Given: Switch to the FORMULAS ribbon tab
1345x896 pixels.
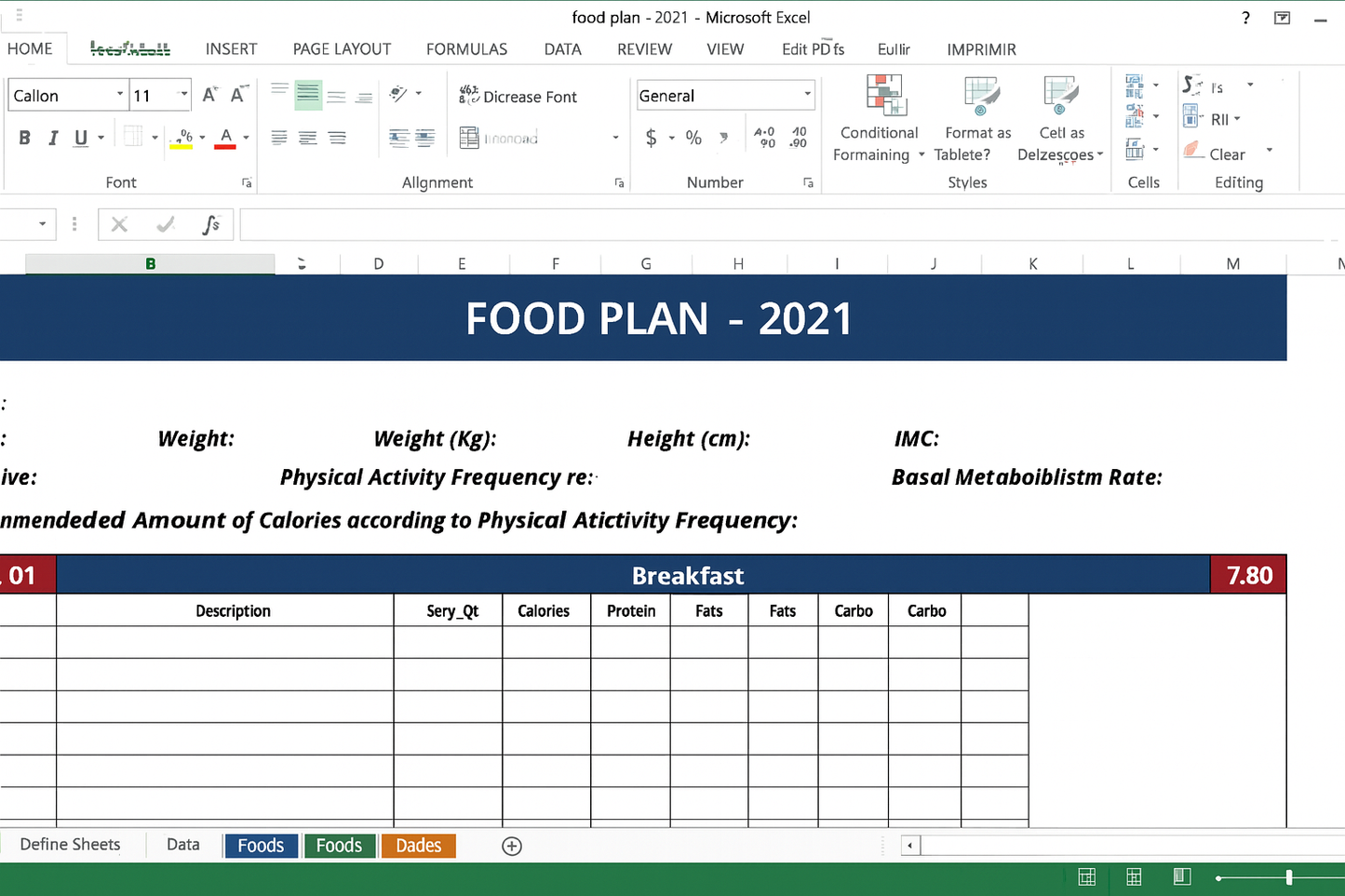Looking at the screenshot, I should click(x=466, y=48).
